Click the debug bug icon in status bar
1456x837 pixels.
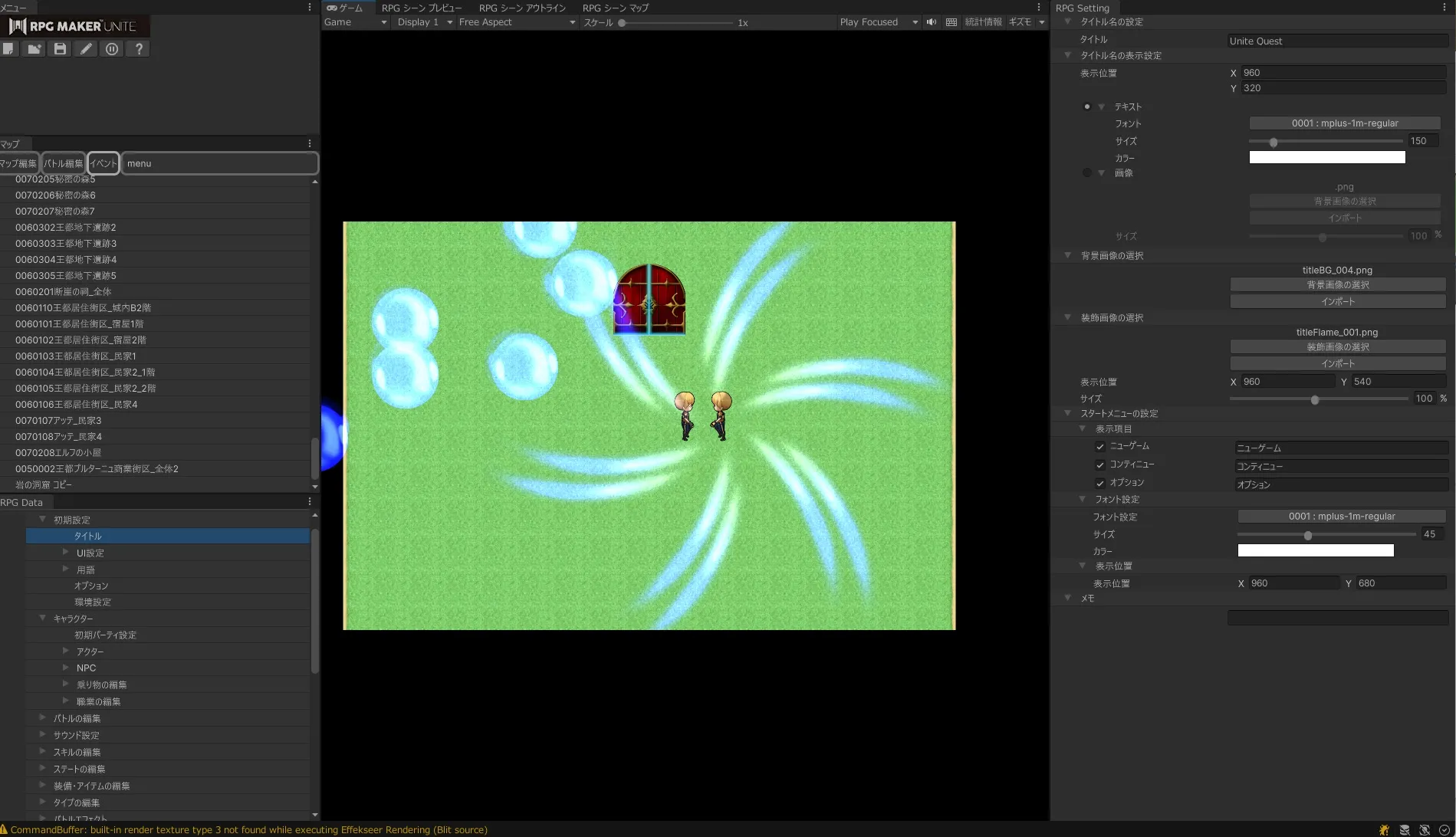(x=1384, y=830)
